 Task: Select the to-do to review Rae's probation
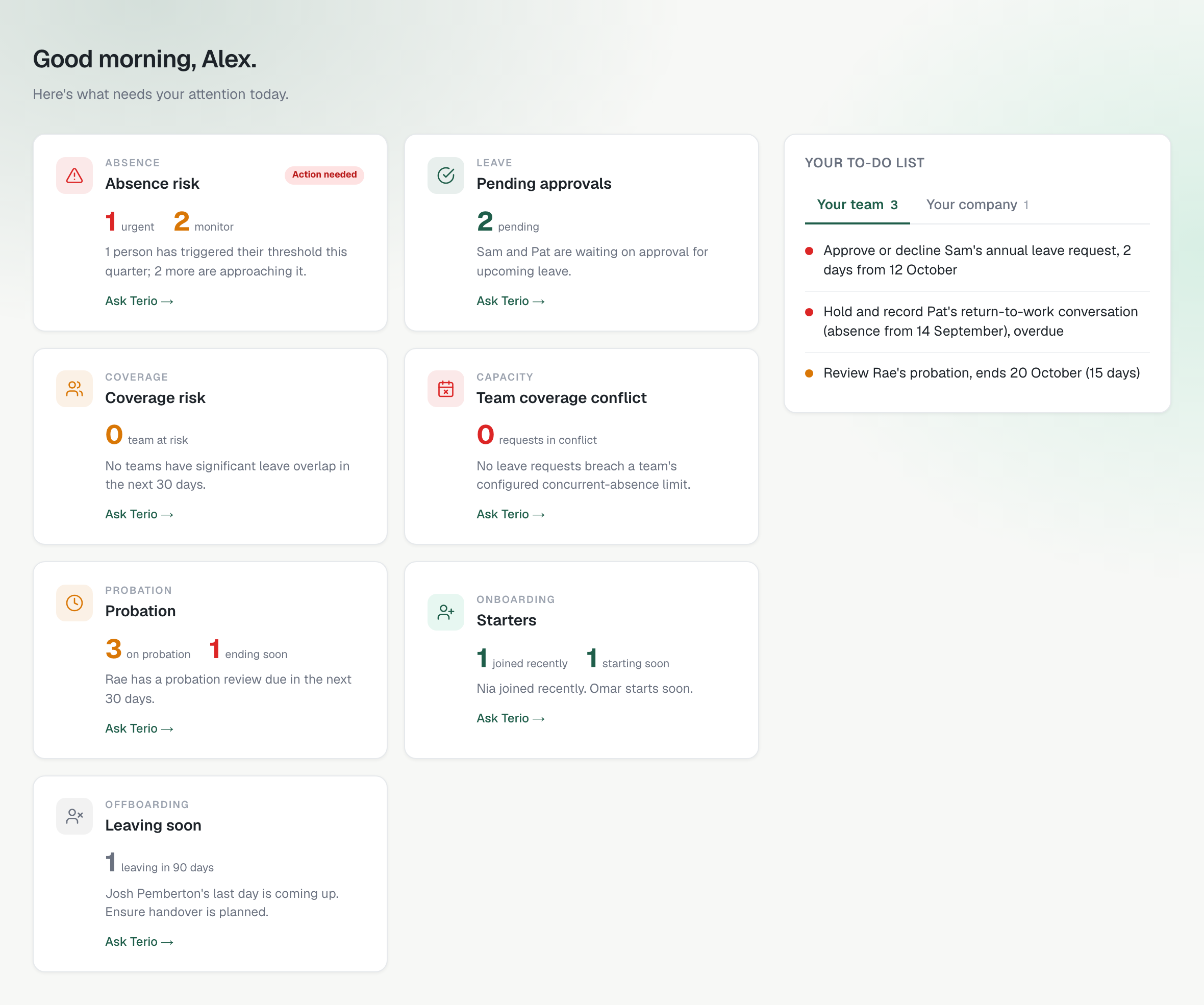977,373
